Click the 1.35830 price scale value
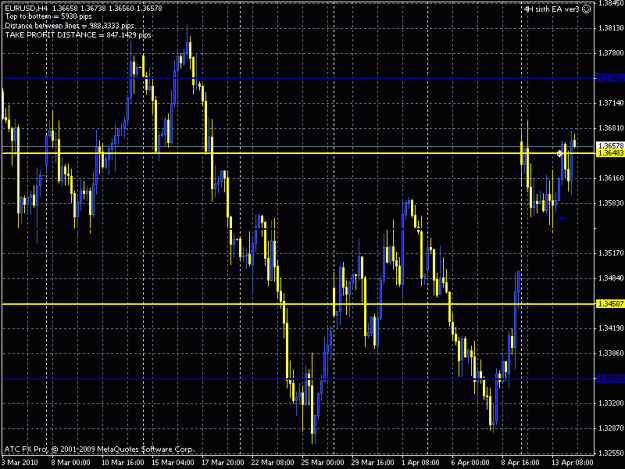The image size is (625, 469). [x=610, y=203]
